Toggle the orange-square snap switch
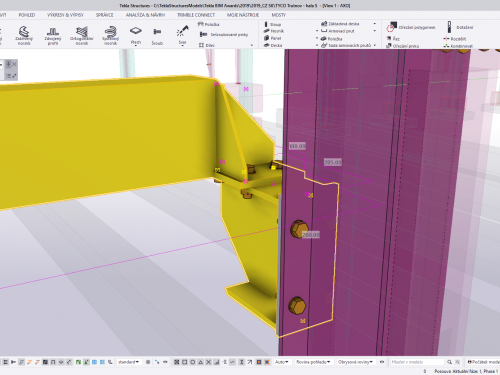 click(x=259, y=362)
